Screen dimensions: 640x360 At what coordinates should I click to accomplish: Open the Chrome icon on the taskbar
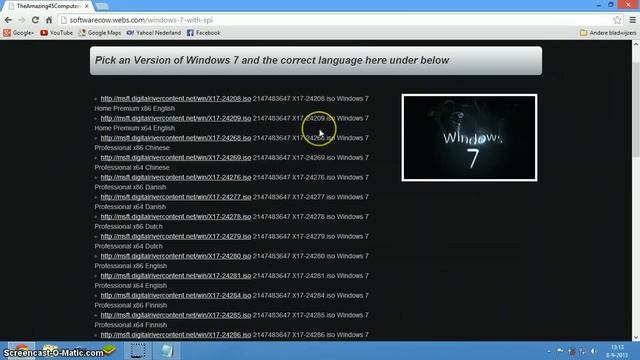click(22, 351)
